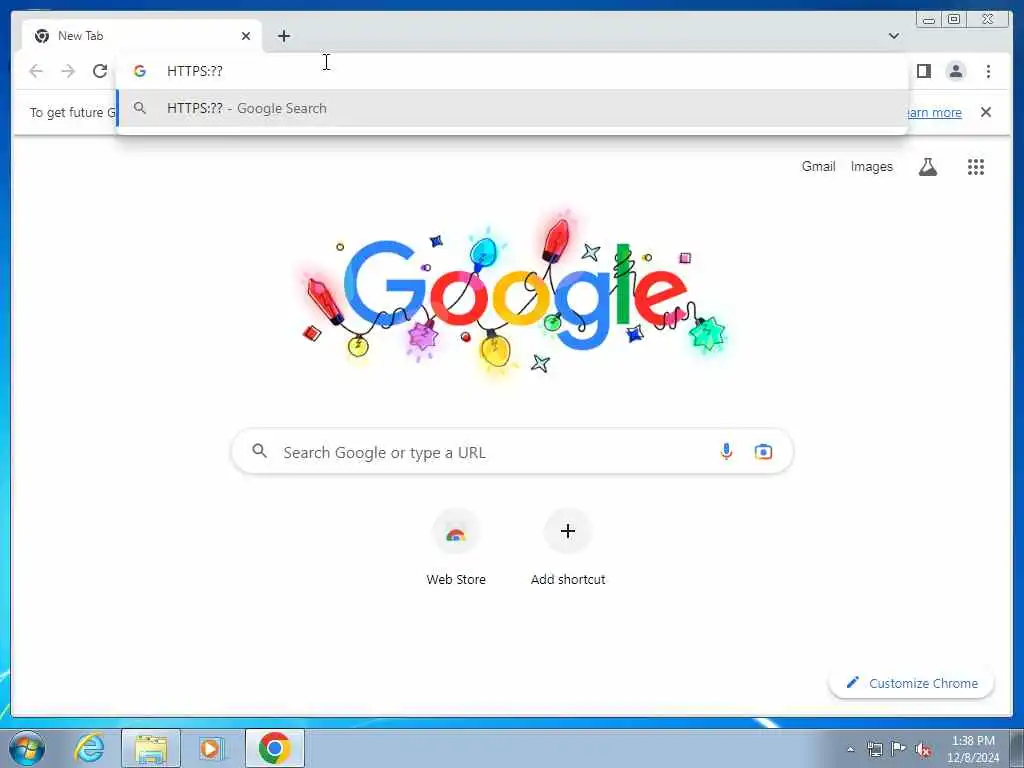Select the HTTPS:?? Google Search suggestion
1024x768 pixels.
point(513,108)
